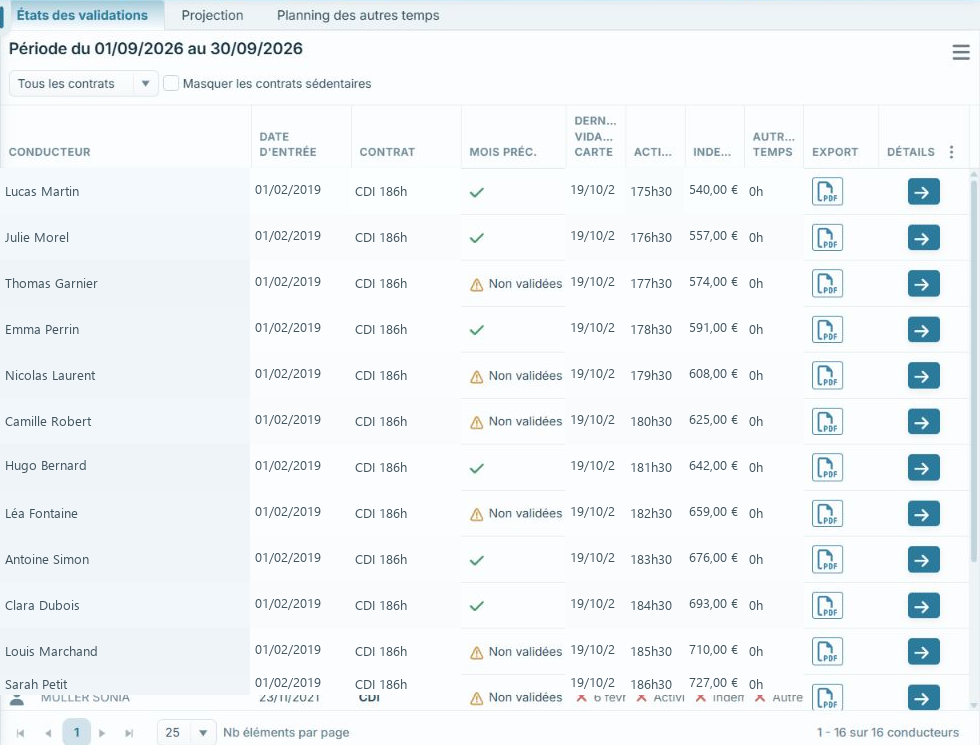Open details arrow for Julie Morel

(x=923, y=238)
